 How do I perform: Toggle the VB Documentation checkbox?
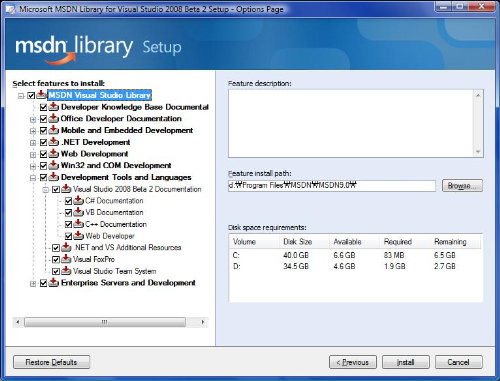(68, 213)
